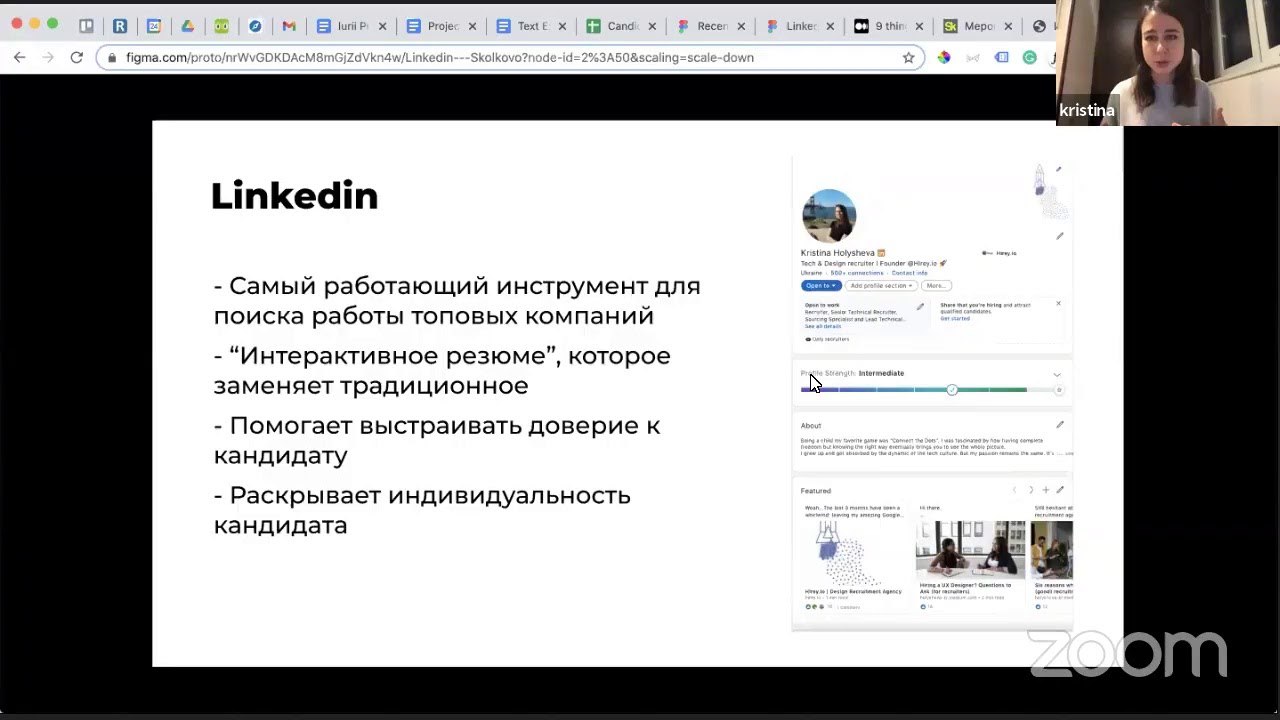Close the Candic Sheets tab
Image resolution: width=1280 pixels, height=720 pixels.
tap(653, 27)
